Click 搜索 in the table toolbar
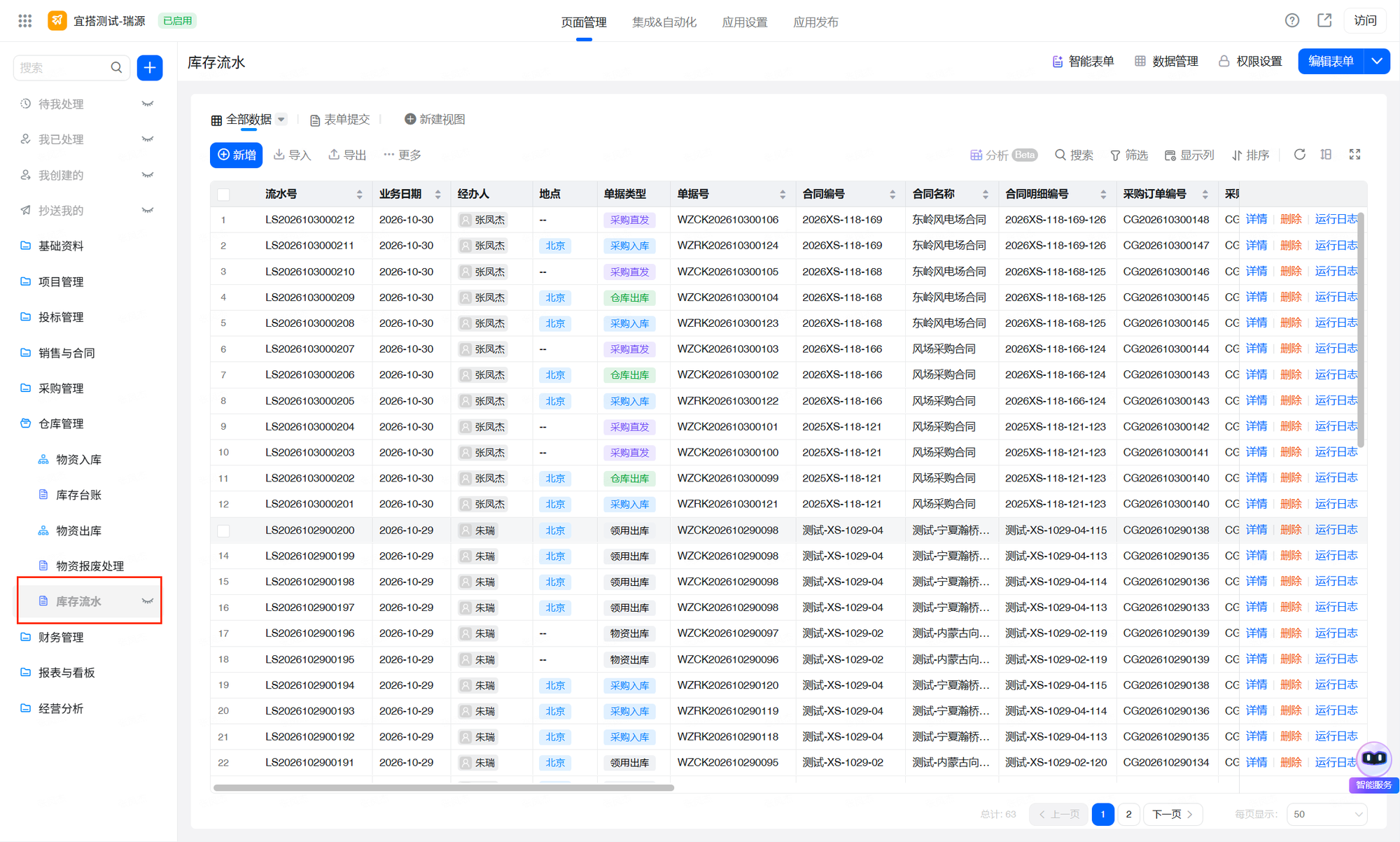1400x842 pixels. 1074,155
